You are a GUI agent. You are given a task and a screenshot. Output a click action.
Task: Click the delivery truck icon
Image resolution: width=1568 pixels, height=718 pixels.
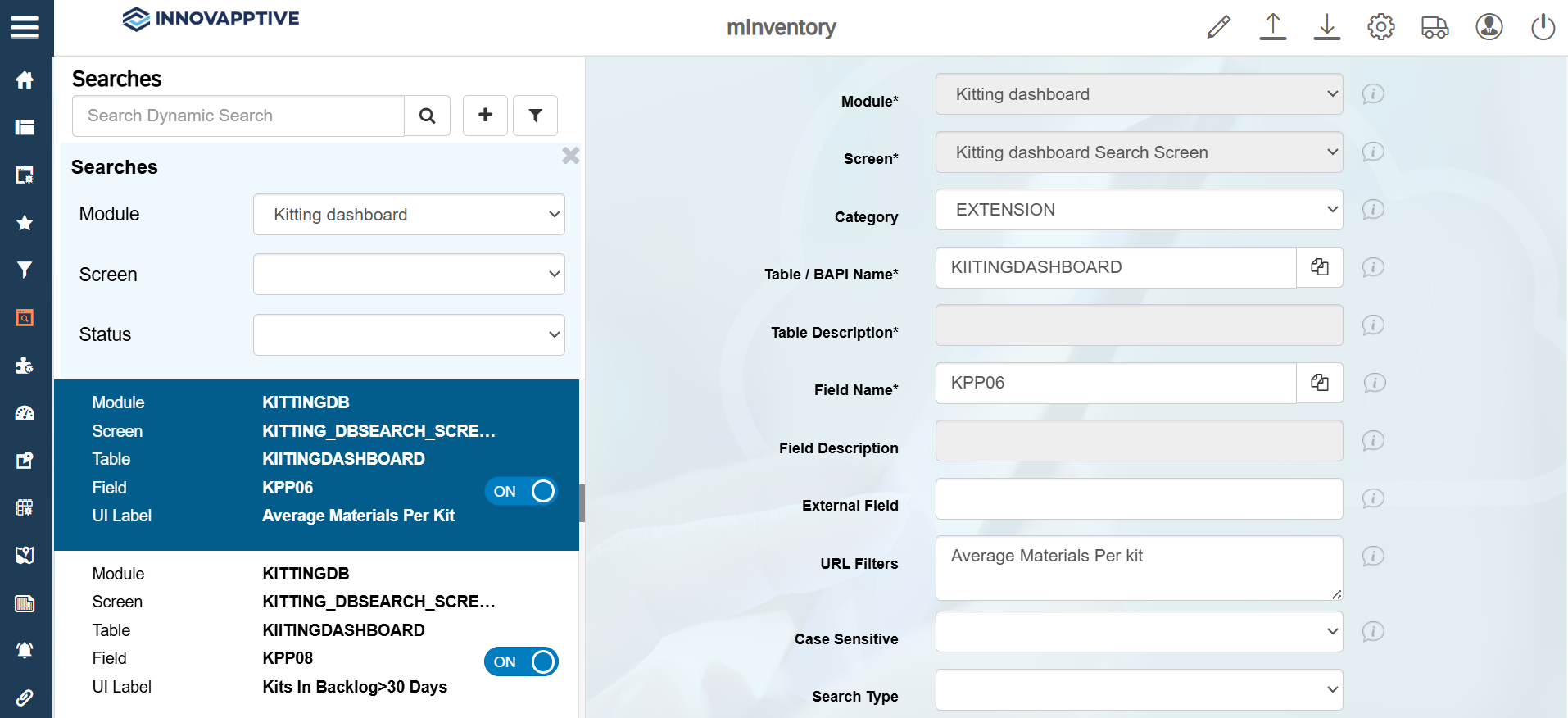(1434, 27)
